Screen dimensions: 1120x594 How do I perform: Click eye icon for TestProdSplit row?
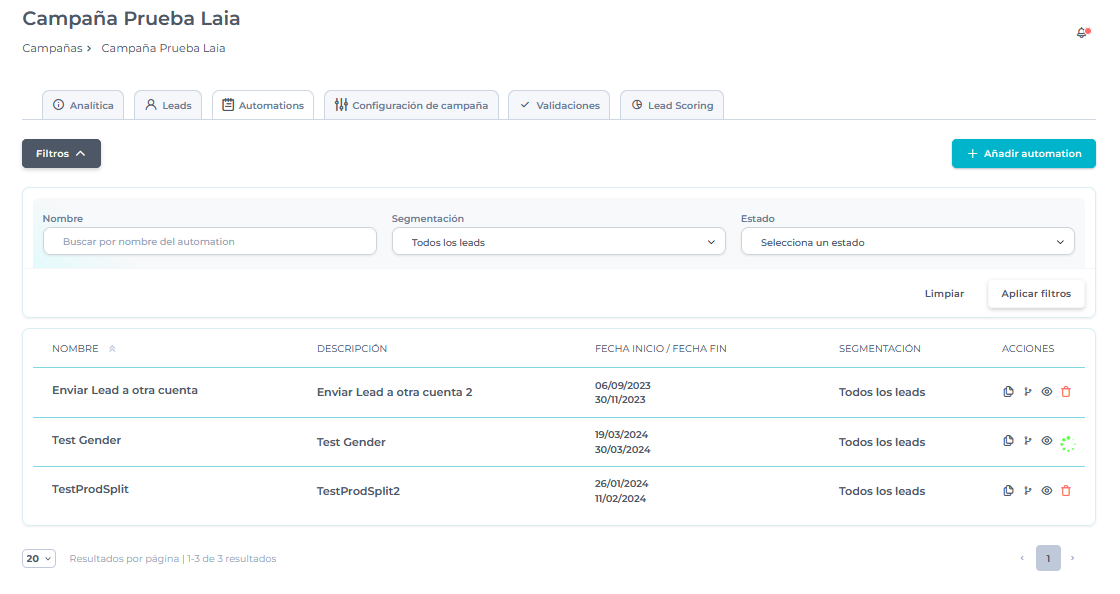1047,491
